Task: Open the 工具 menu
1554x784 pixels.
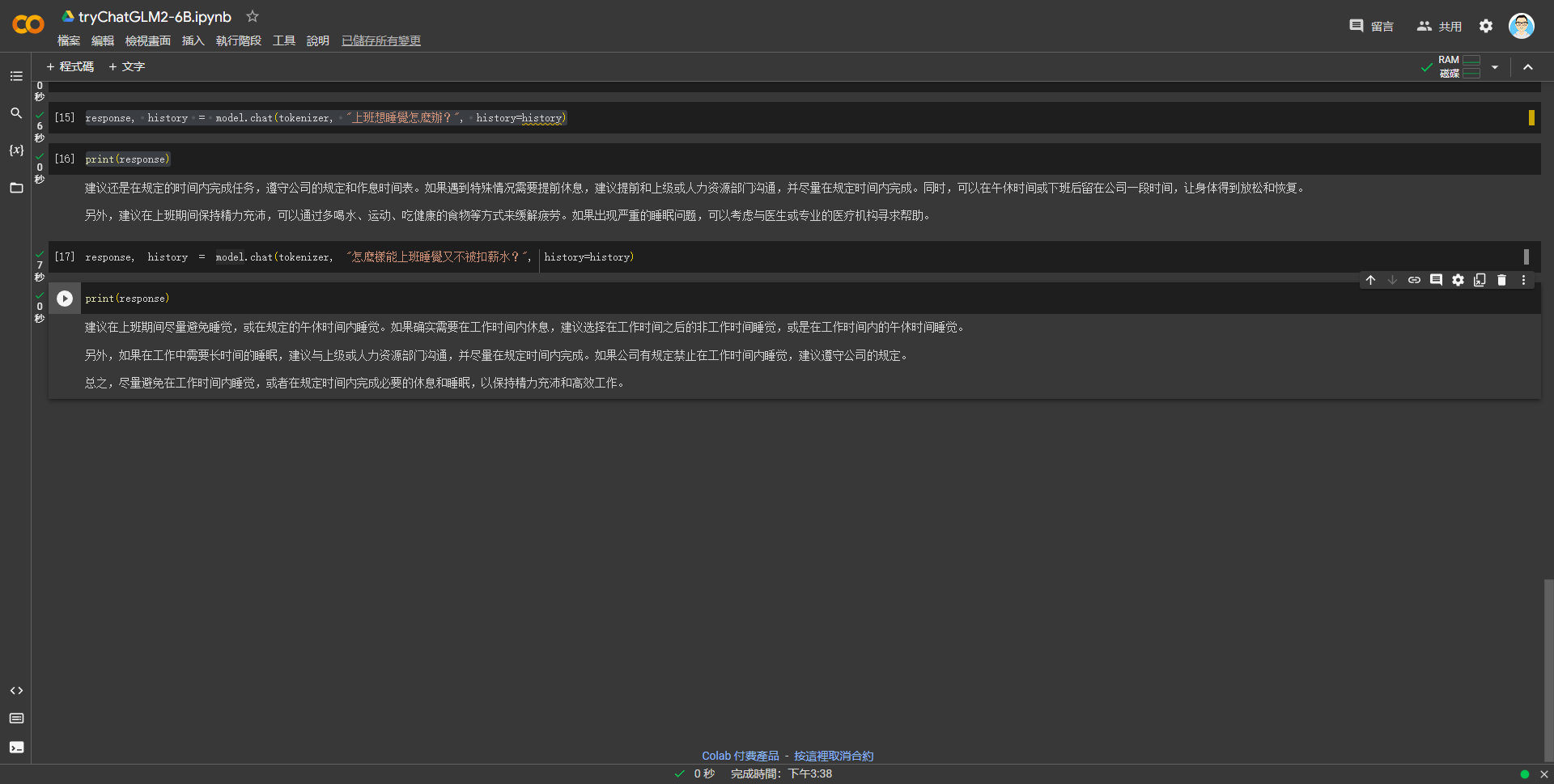Action: [283, 40]
